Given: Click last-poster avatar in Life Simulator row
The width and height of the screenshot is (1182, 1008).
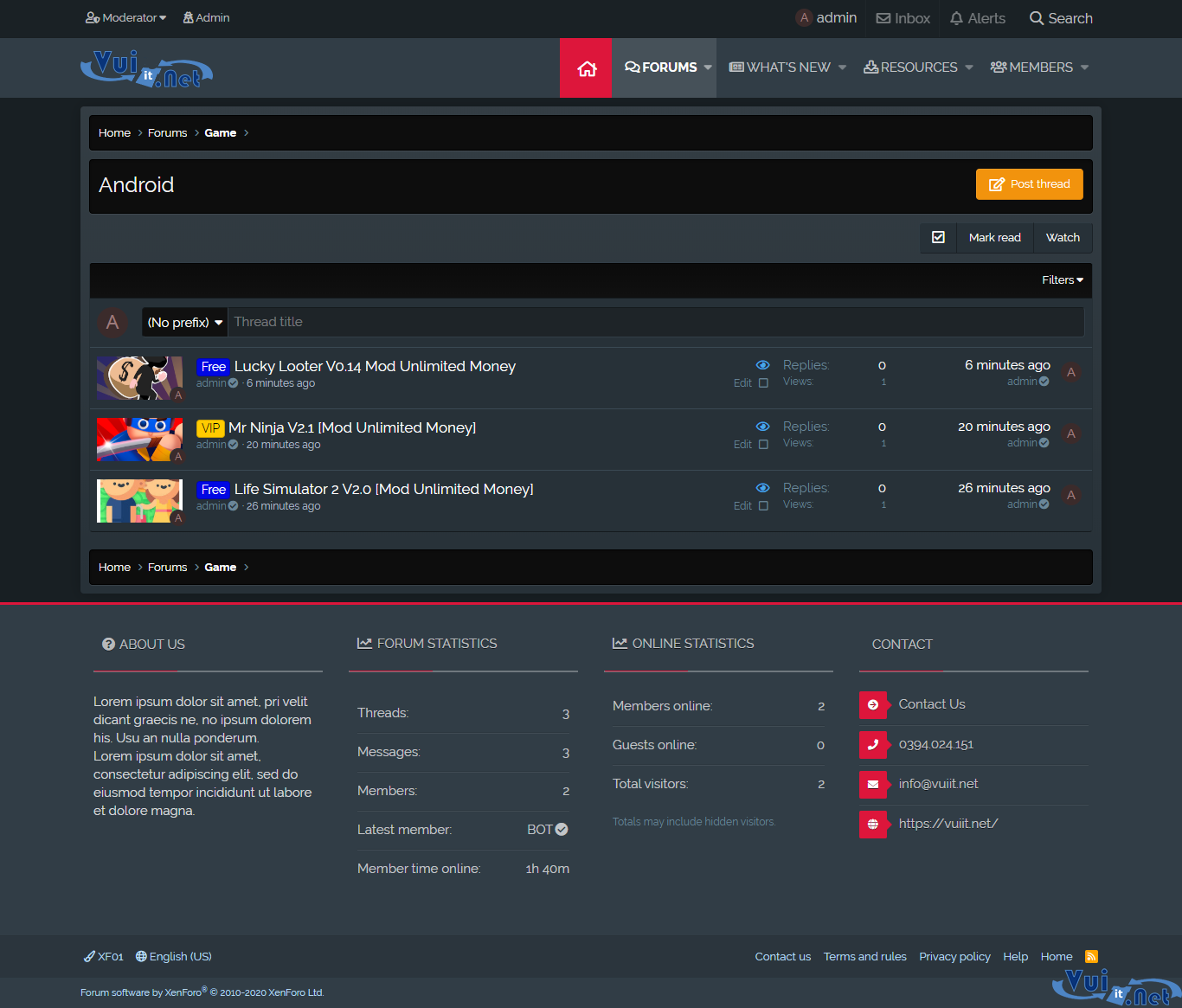Looking at the screenshot, I should pos(1071,496).
